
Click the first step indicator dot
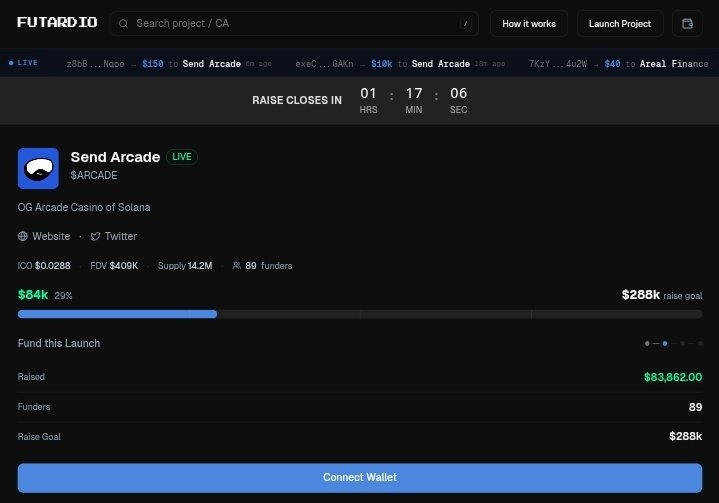coord(647,343)
